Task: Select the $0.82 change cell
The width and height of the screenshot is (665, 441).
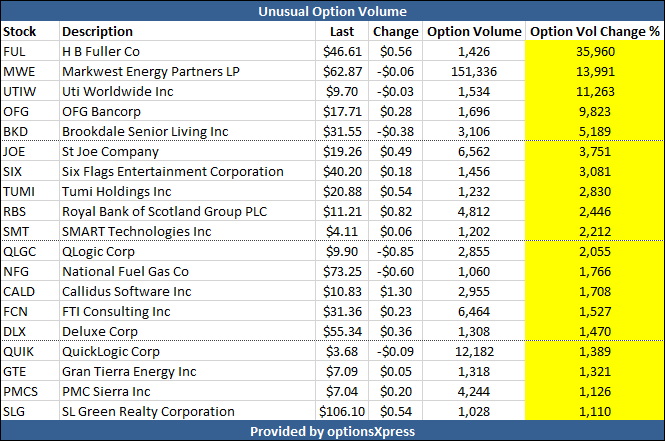Action: click(396, 212)
